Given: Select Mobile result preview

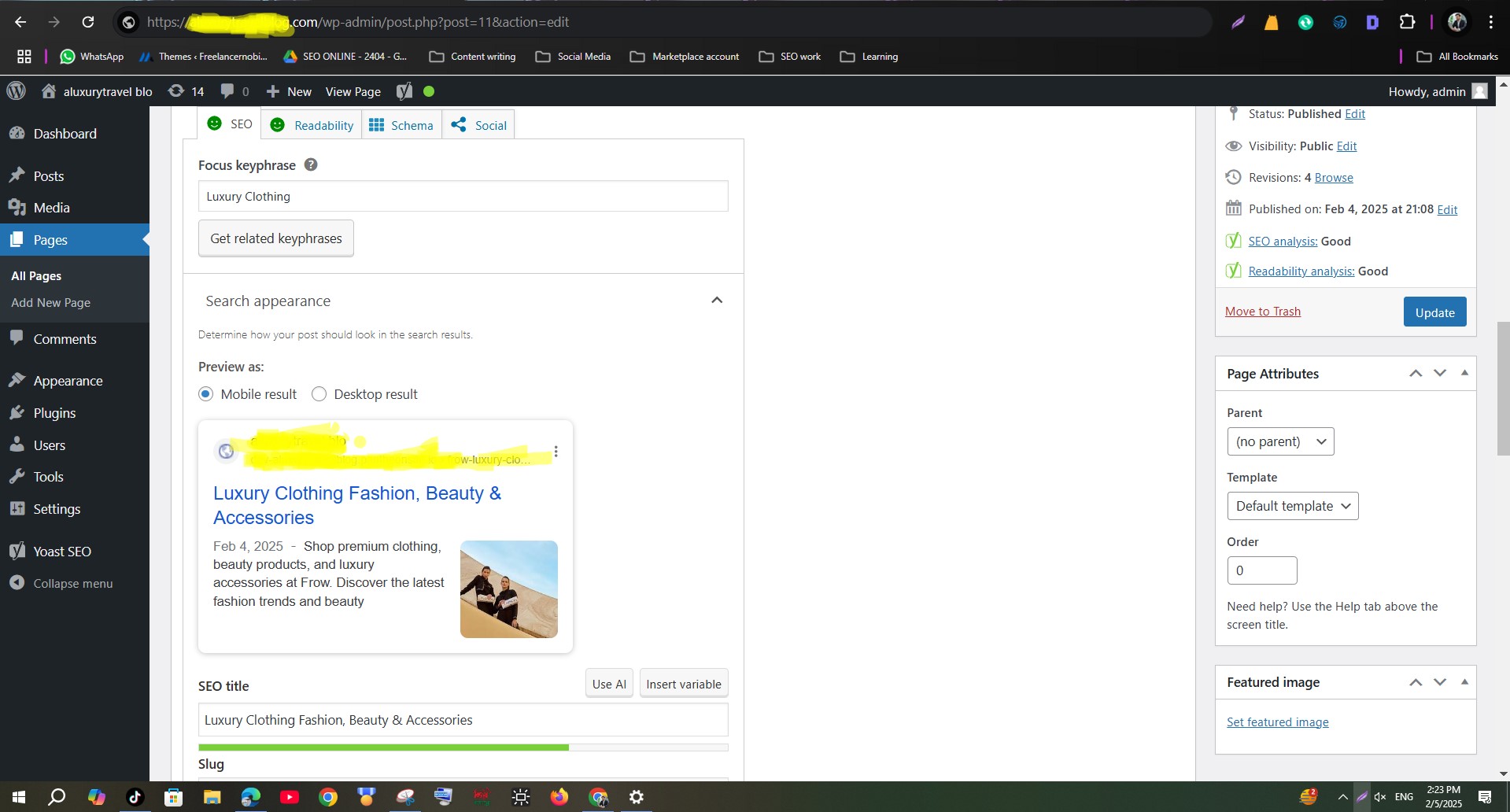Looking at the screenshot, I should 206,394.
